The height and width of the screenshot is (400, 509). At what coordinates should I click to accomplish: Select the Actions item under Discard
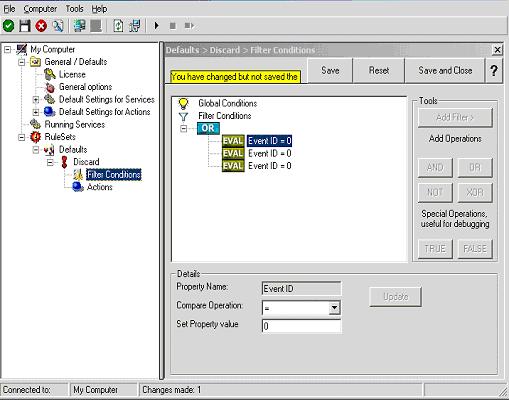click(99, 187)
